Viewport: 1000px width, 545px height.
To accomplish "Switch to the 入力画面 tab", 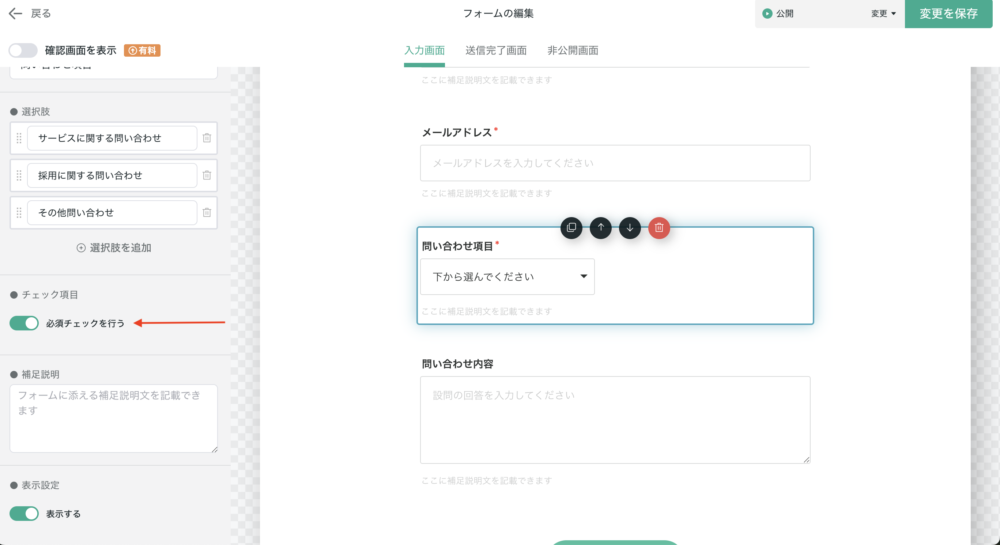I will coord(424,50).
